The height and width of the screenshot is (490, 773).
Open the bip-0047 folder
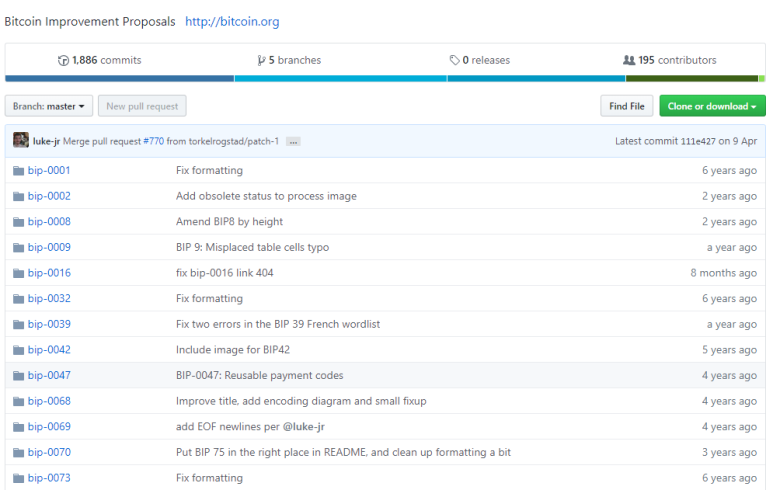(49, 376)
